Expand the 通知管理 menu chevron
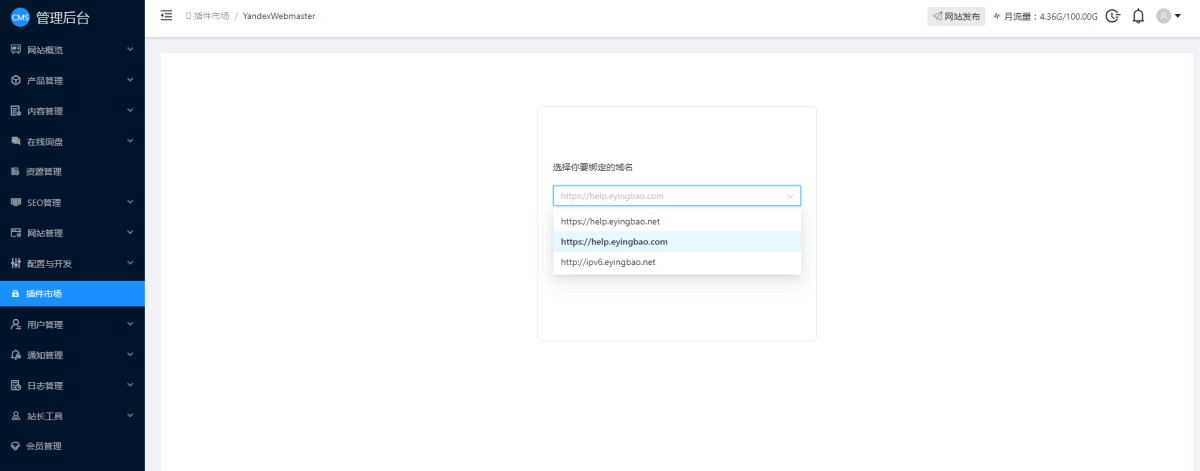1200x471 pixels. tap(130, 355)
